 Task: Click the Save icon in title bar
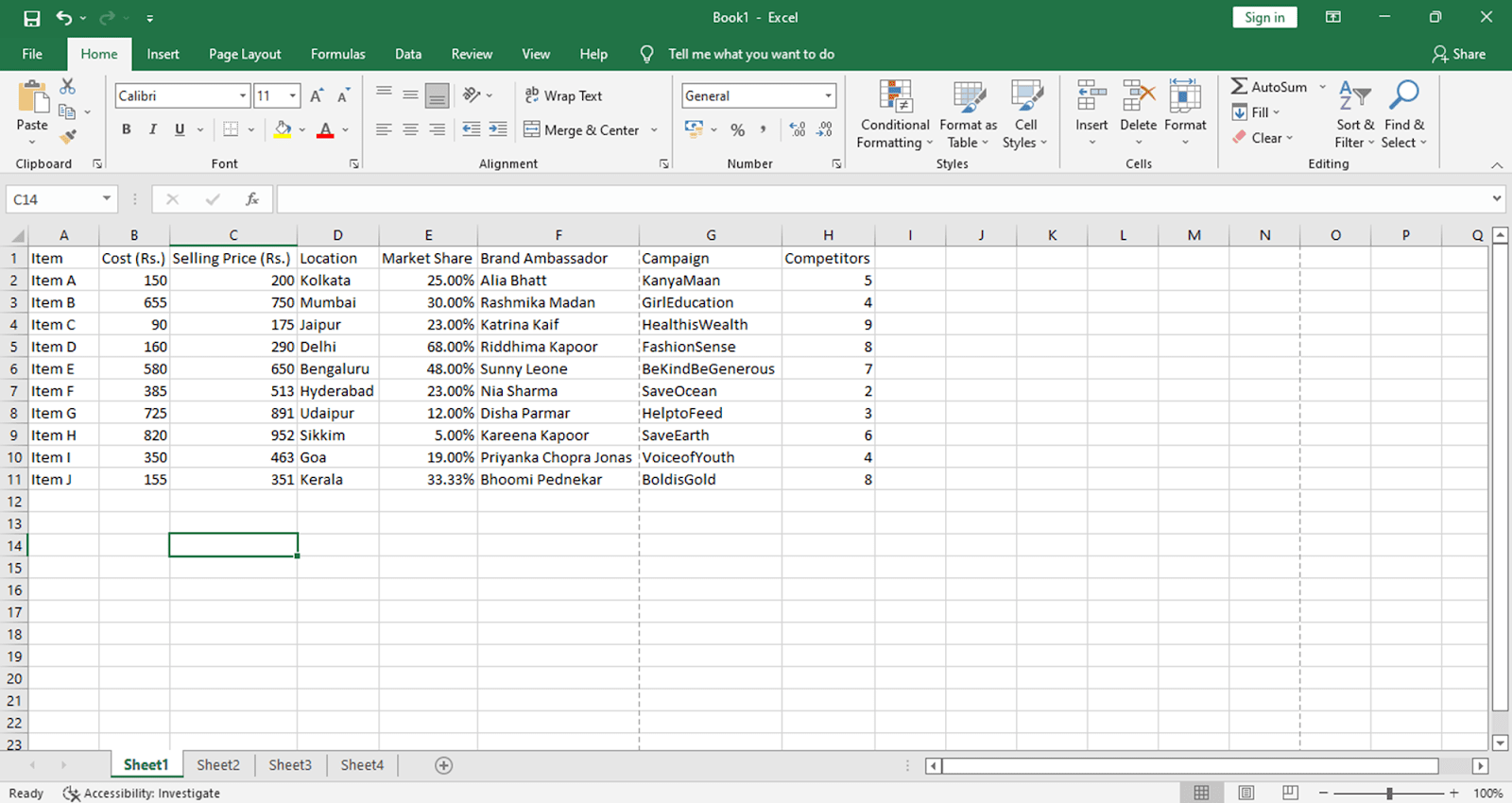pyautogui.click(x=32, y=18)
